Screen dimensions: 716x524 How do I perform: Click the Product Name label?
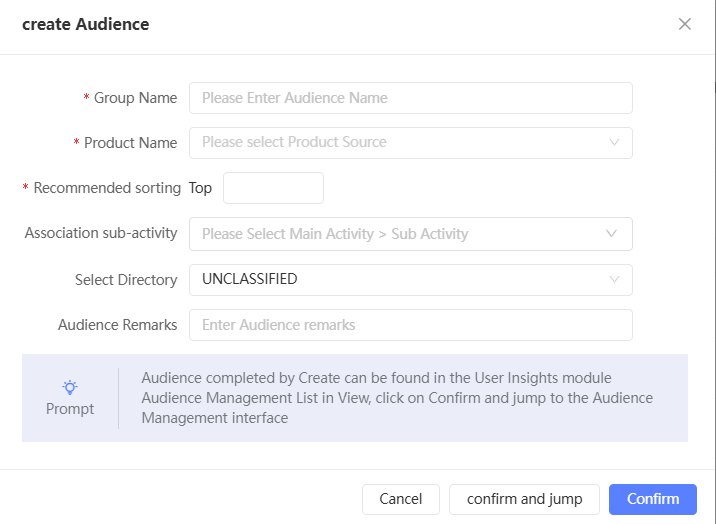pos(130,143)
